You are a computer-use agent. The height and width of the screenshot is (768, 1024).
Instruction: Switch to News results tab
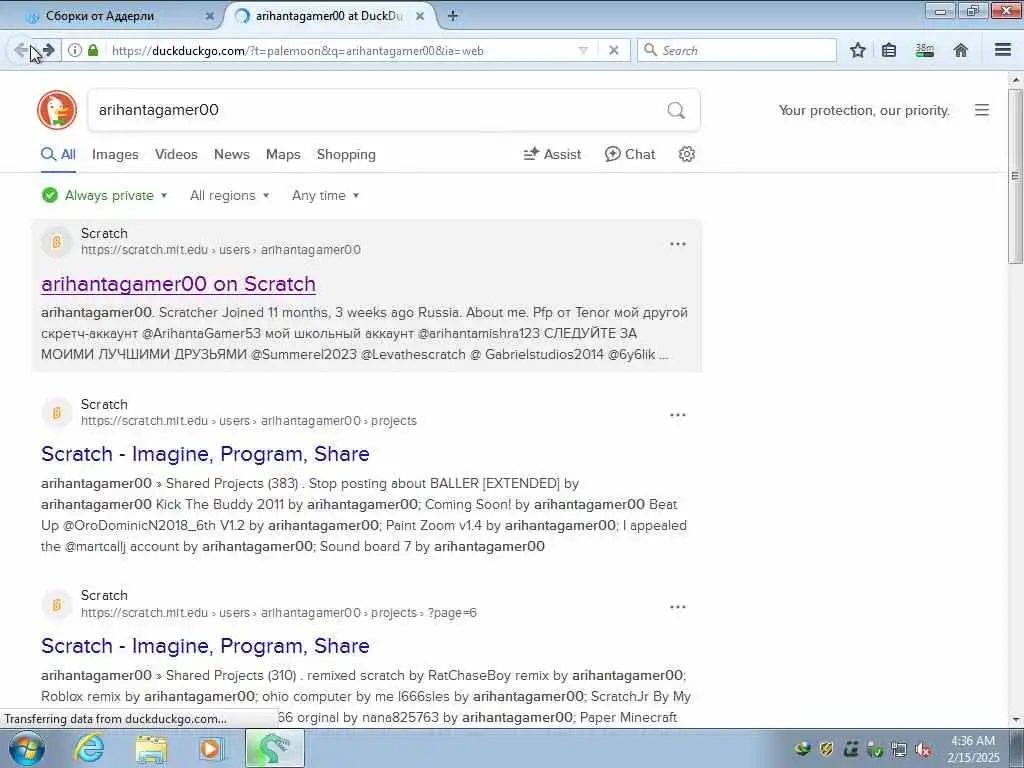pos(232,155)
